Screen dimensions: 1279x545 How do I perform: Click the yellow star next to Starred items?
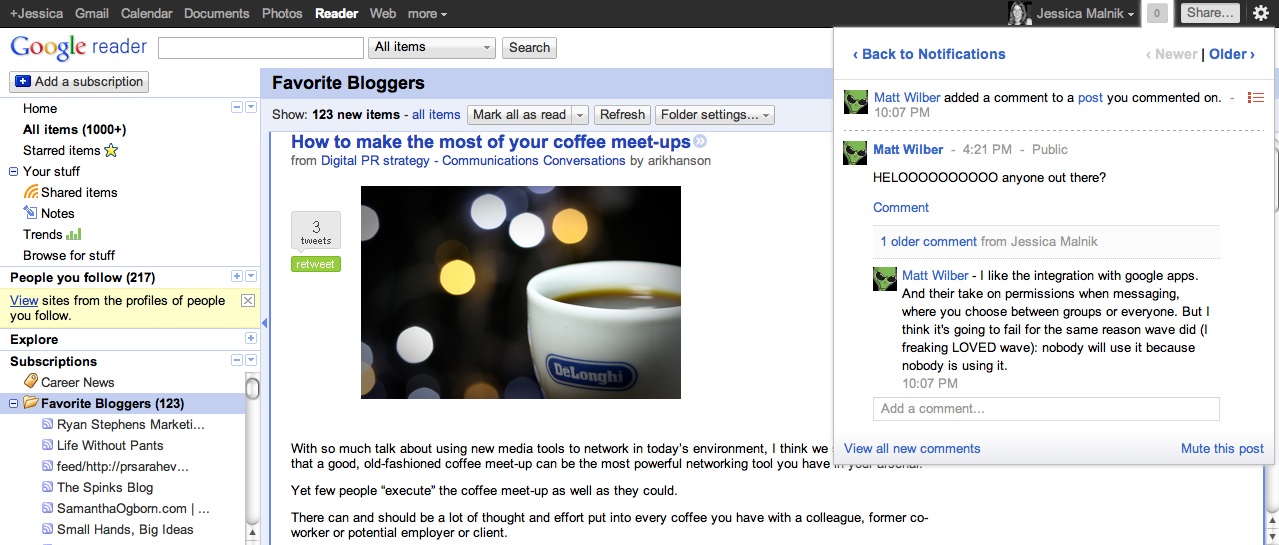[111, 151]
